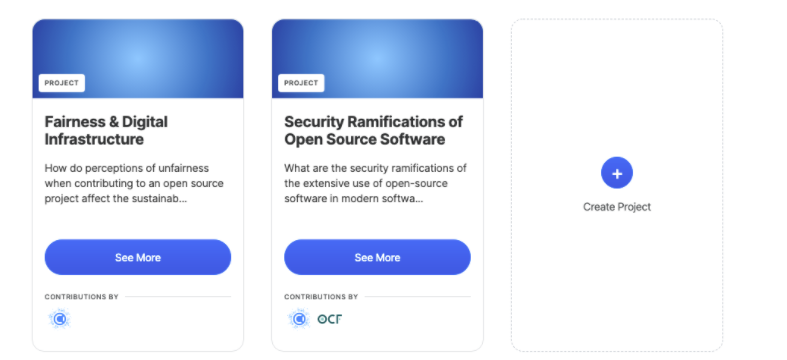Click blue circular contributor logo in Fairness card

[60, 319]
